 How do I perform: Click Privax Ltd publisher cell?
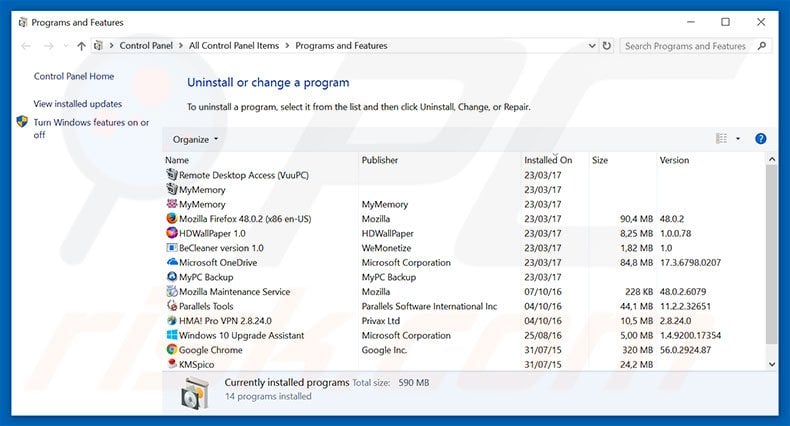[381, 321]
